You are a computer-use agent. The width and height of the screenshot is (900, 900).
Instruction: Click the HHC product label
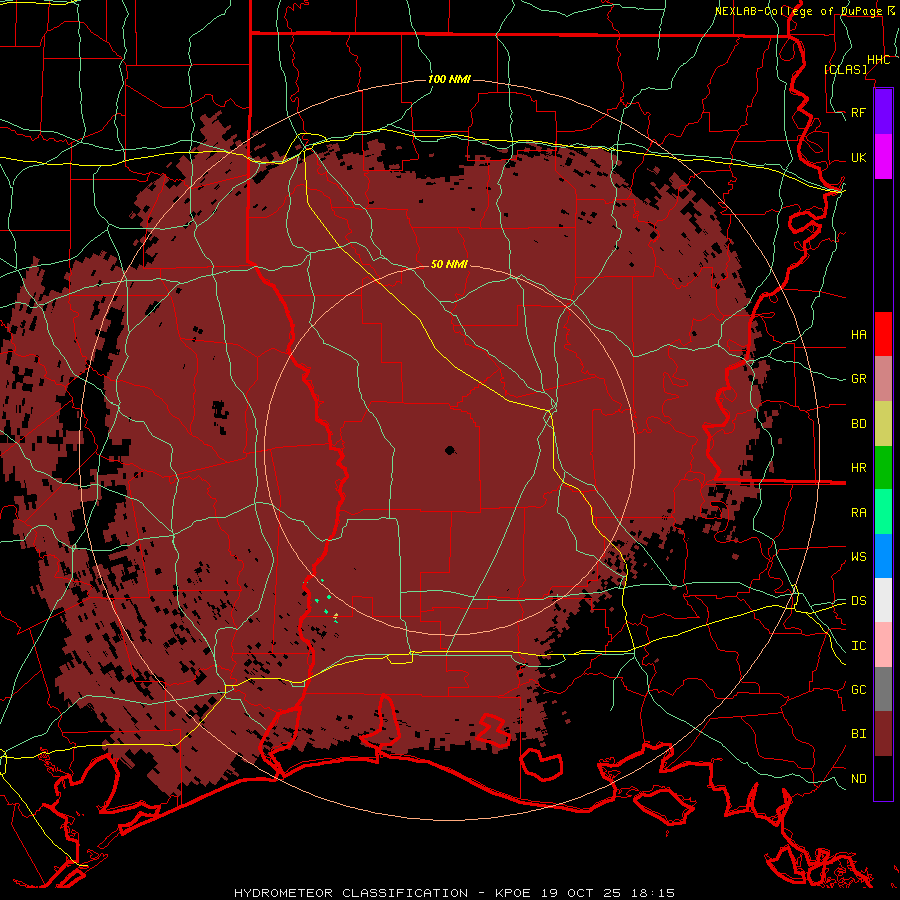tap(879, 60)
